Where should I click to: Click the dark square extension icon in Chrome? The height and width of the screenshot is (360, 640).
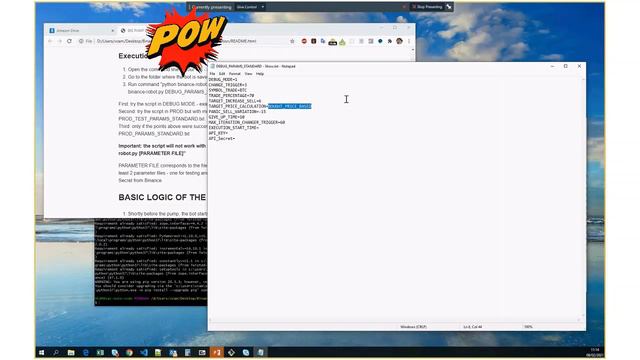[x=313, y=41]
